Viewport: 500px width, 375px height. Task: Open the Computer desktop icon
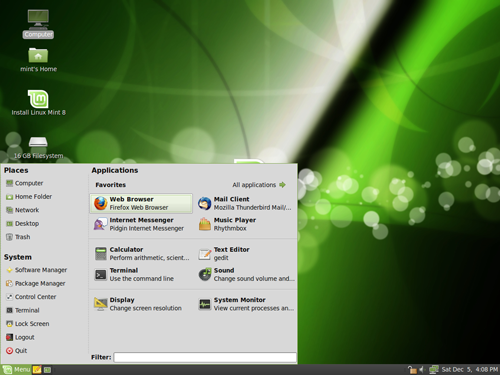(38, 24)
